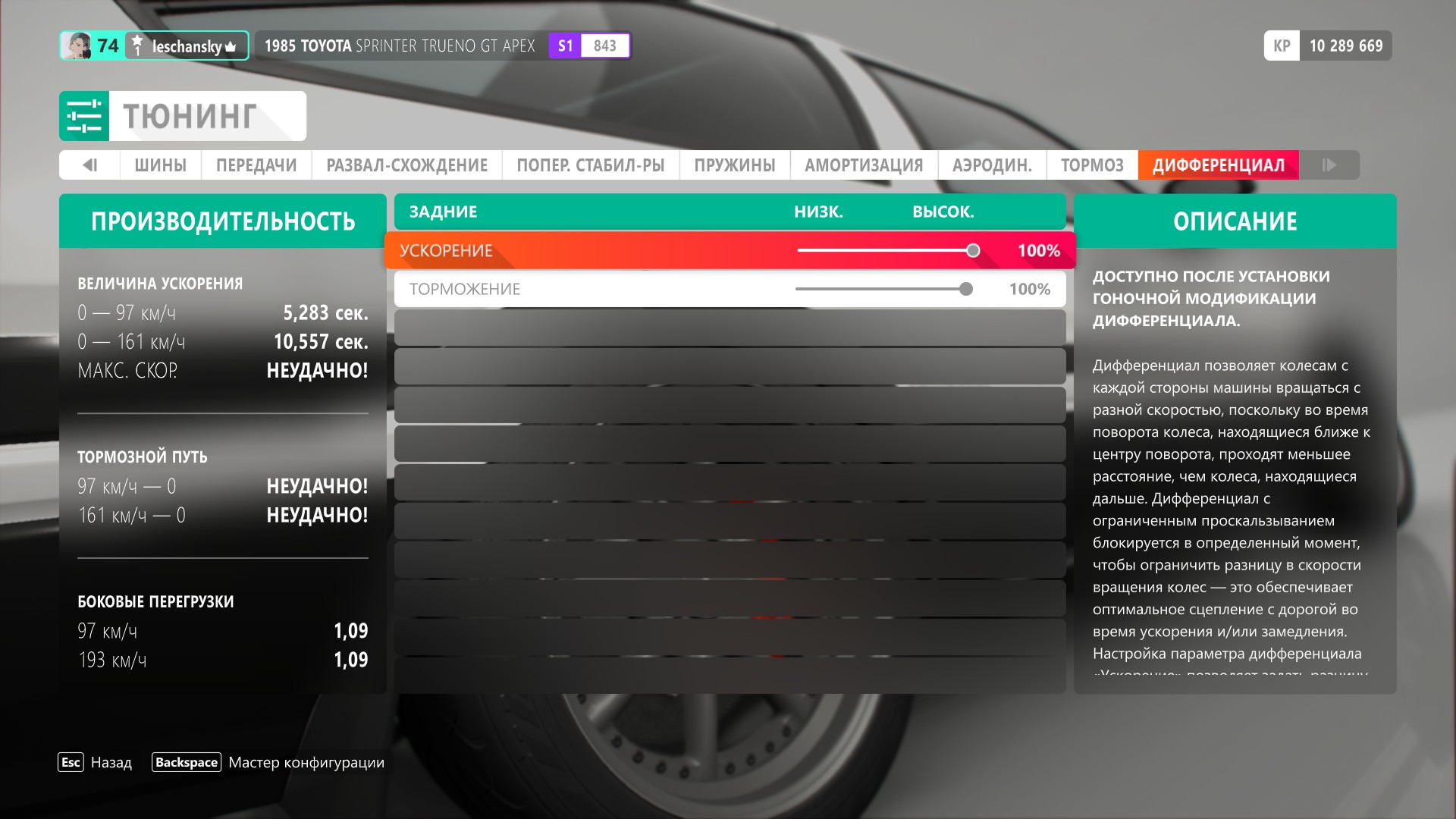Click the 1985 Toyota Sprinter Trueno label
The image size is (1456, 819).
point(400,45)
